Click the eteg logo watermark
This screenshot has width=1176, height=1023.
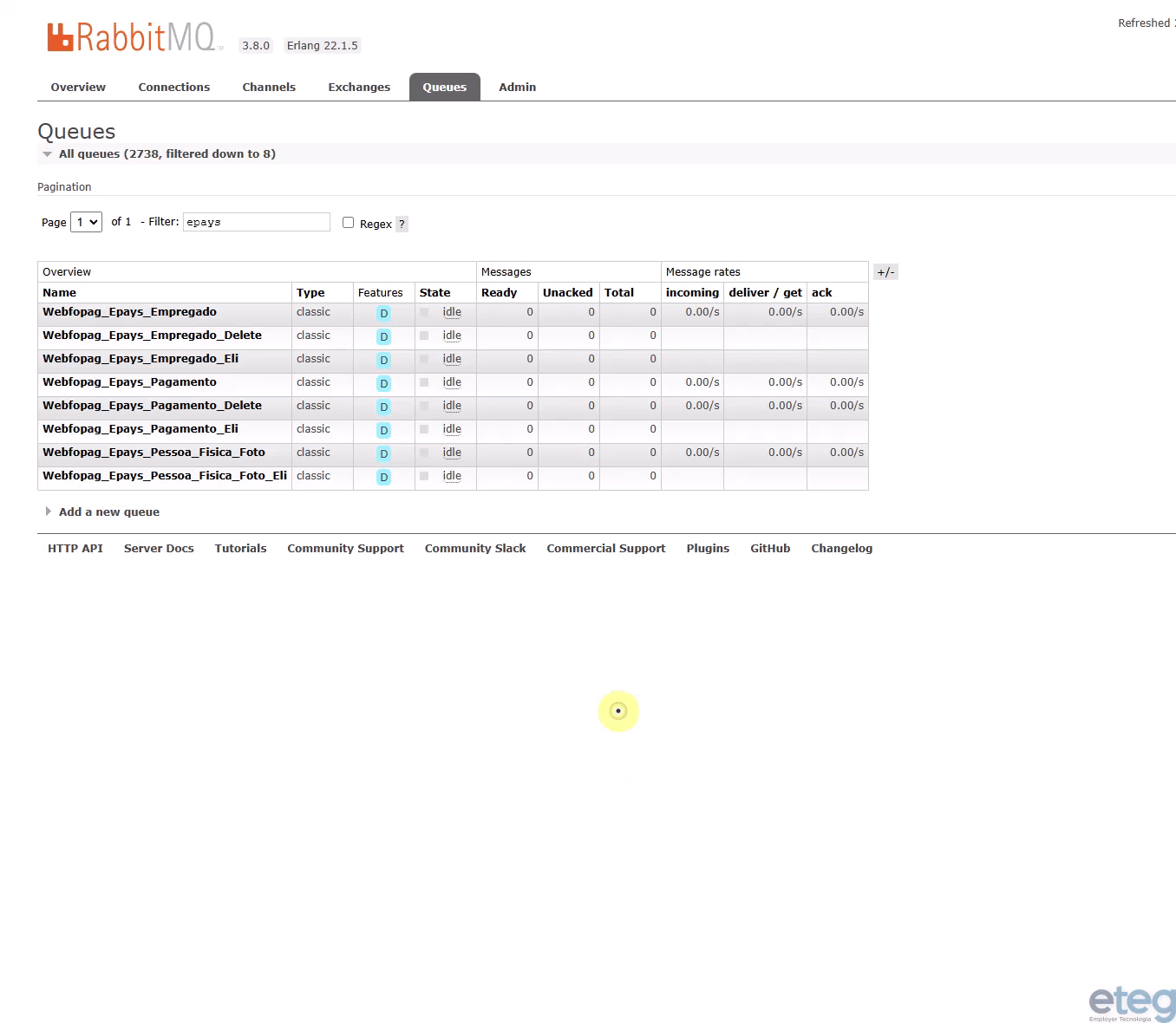tap(1132, 1003)
